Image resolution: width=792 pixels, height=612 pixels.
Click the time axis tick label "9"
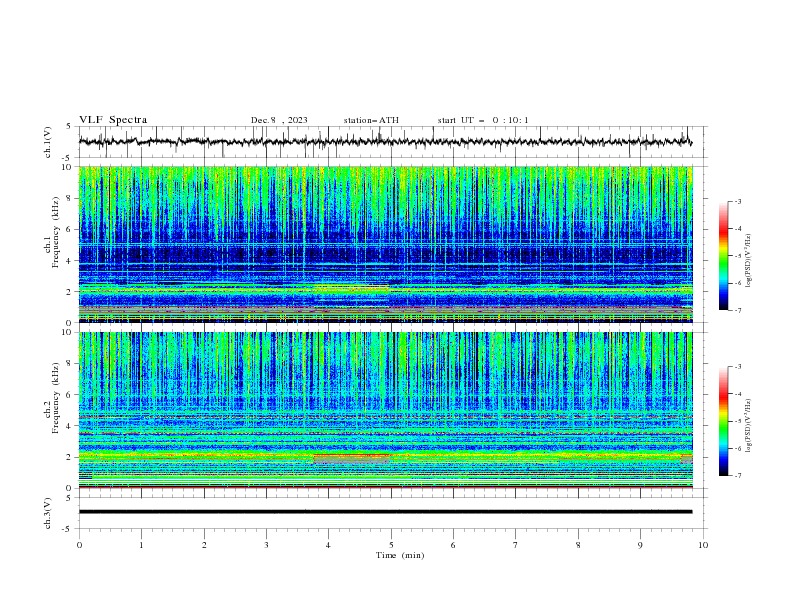click(x=640, y=545)
